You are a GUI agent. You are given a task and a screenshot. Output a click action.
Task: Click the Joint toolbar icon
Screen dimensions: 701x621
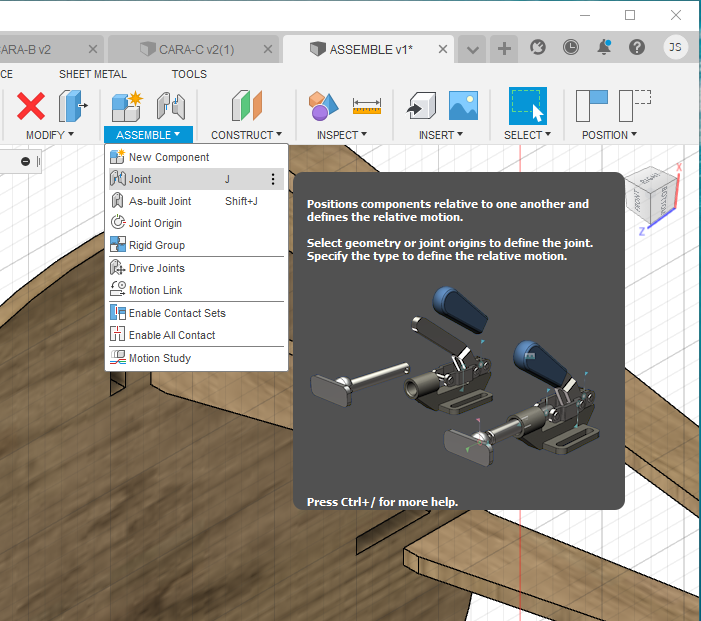pyautogui.click(x=171, y=106)
